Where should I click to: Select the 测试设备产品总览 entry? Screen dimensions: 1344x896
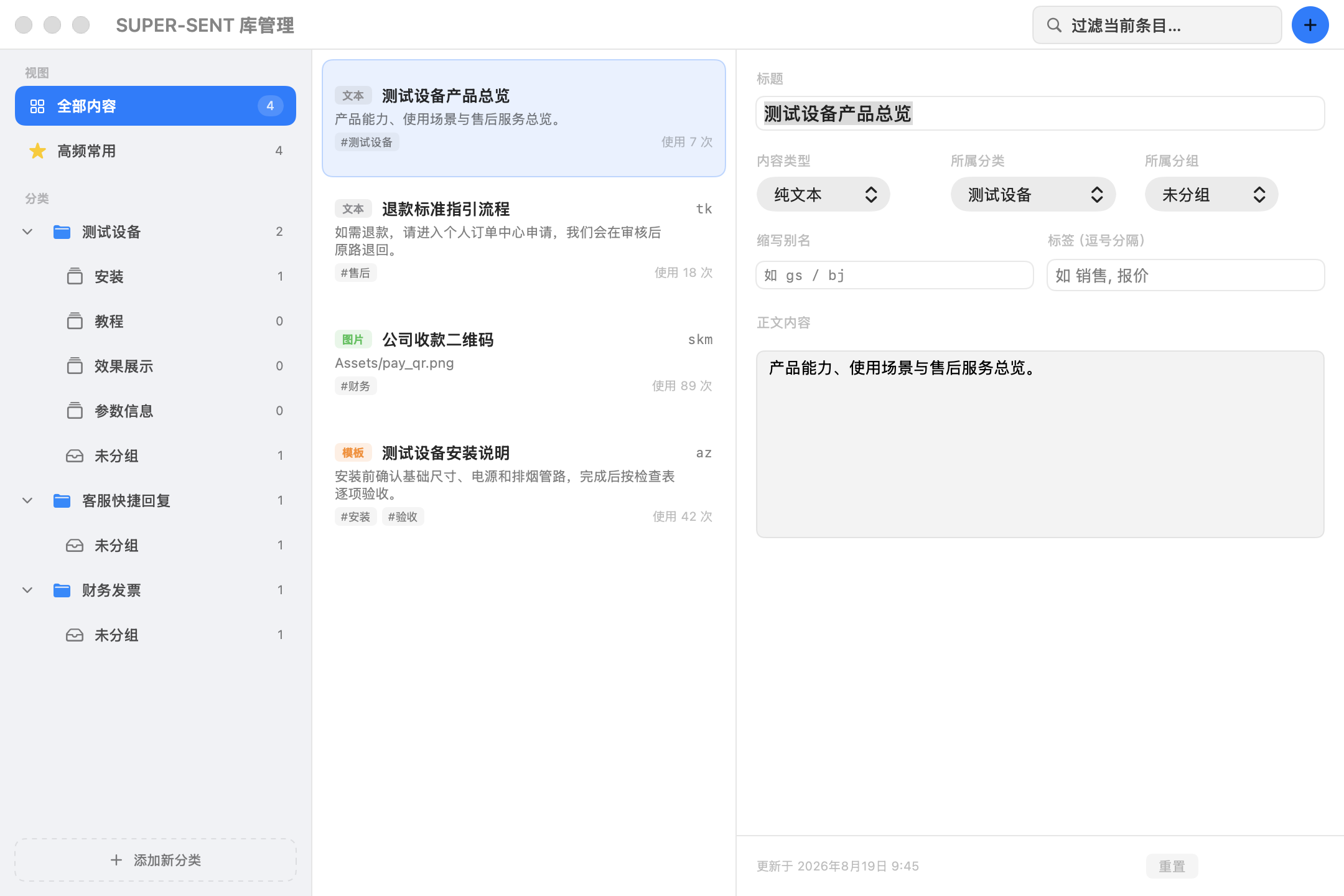click(524, 118)
